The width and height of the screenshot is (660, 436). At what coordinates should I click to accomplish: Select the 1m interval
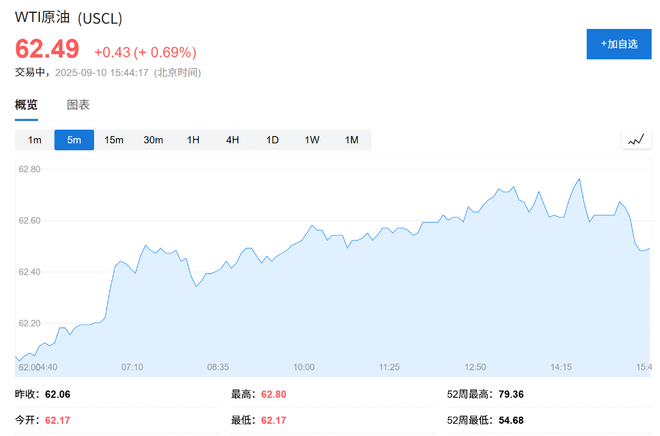tap(35, 140)
